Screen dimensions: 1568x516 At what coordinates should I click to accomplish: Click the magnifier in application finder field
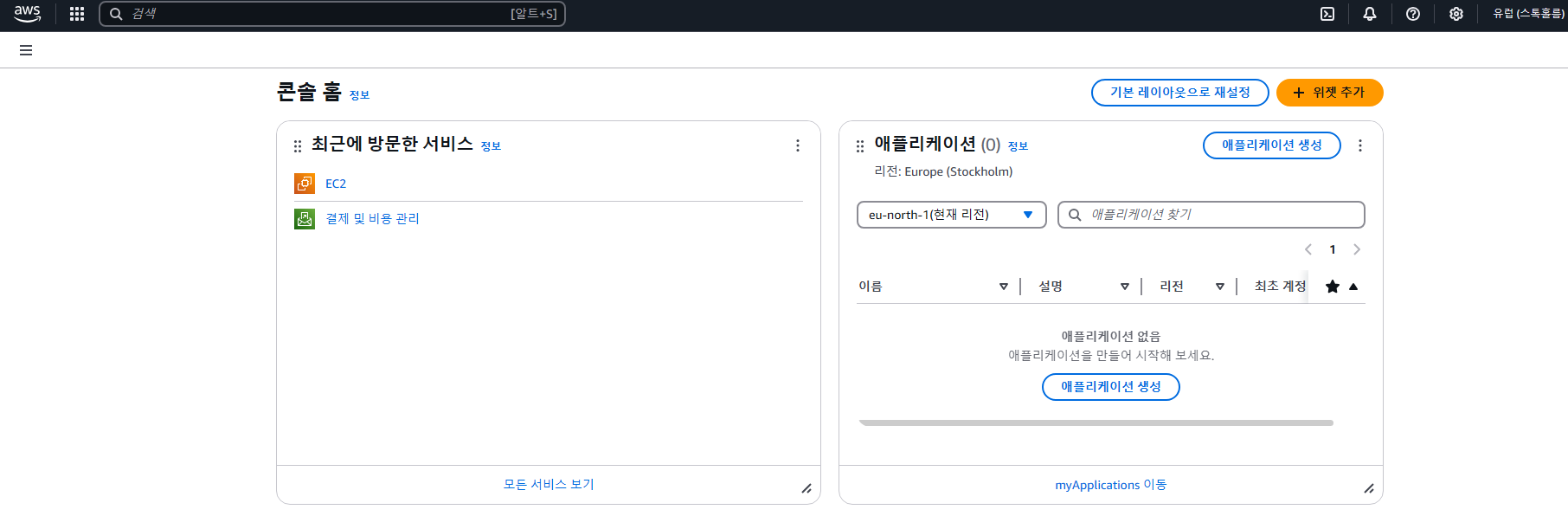coord(1075,215)
